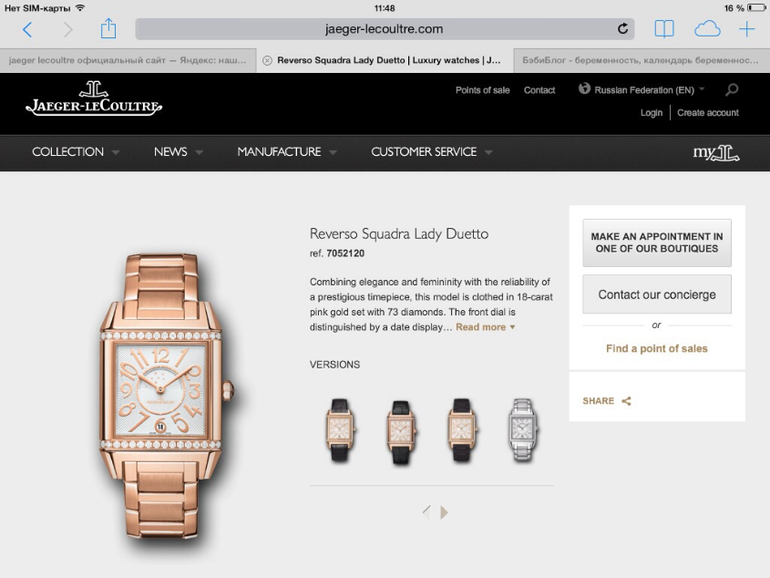Open the CUSTOMER SERVICE menu
Screen dimensions: 770x578
tap(431, 152)
